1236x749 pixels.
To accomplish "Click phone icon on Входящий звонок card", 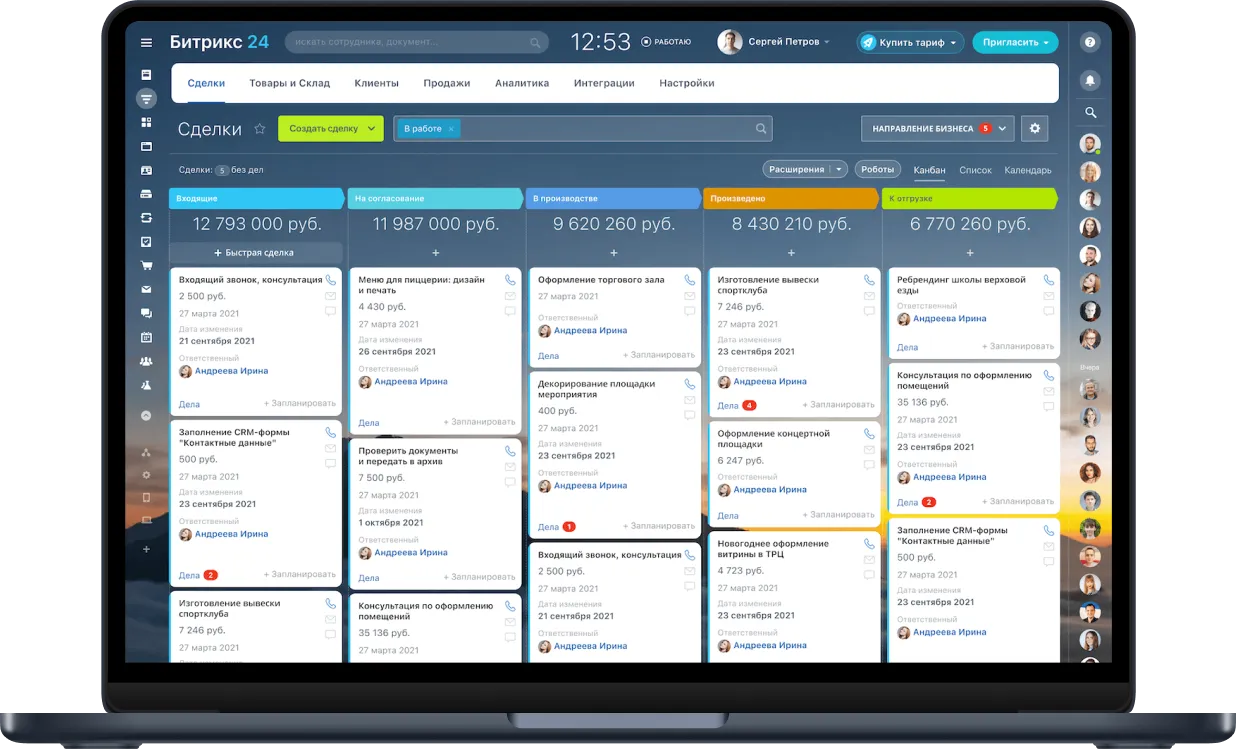I will pyautogui.click(x=332, y=280).
